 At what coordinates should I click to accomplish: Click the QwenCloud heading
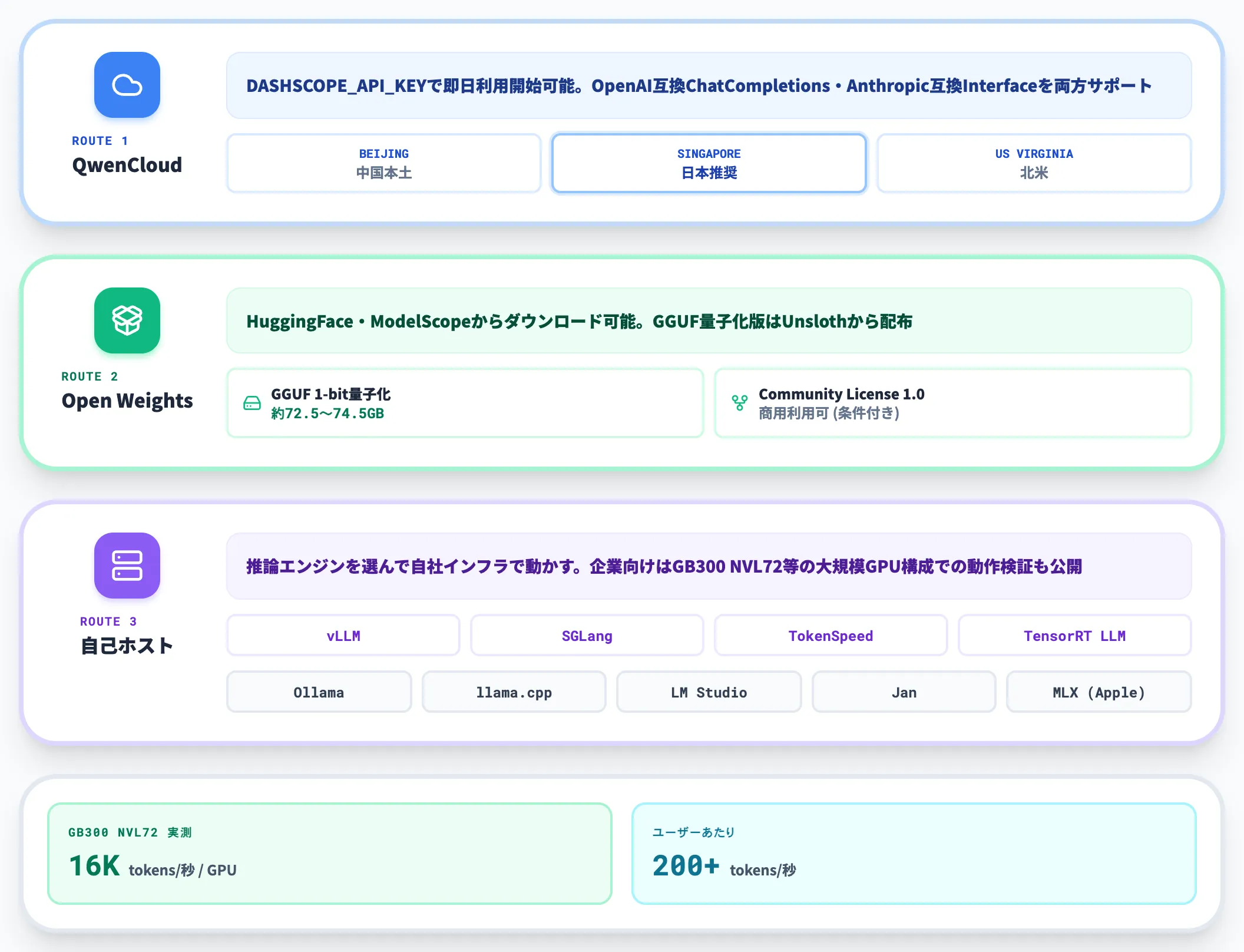click(127, 165)
